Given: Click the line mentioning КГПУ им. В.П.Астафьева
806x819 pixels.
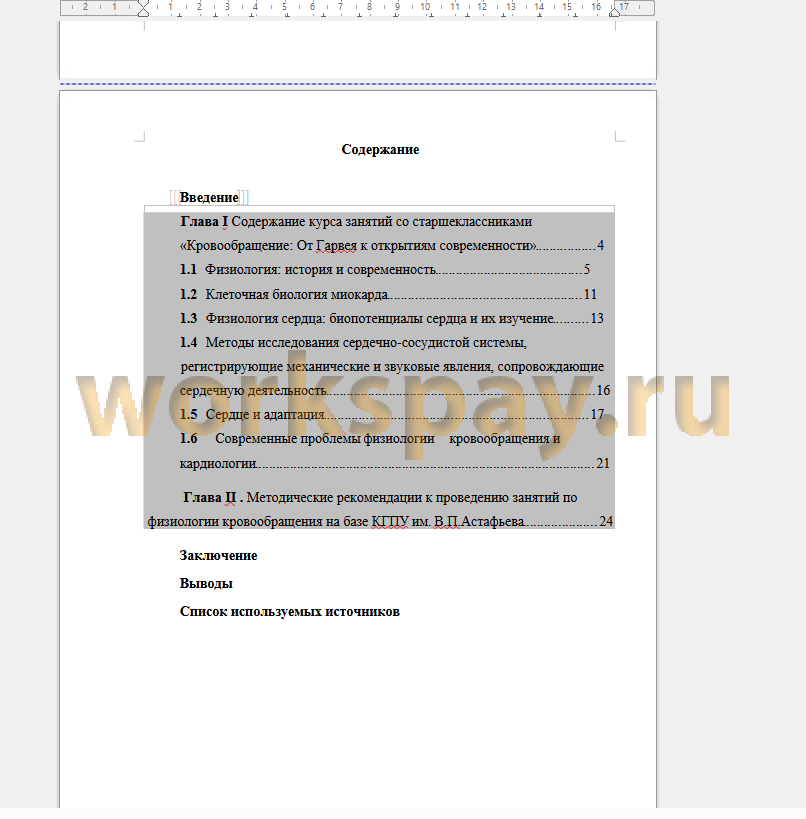Looking at the screenshot, I should pyautogui.click(x=380, y=521).
